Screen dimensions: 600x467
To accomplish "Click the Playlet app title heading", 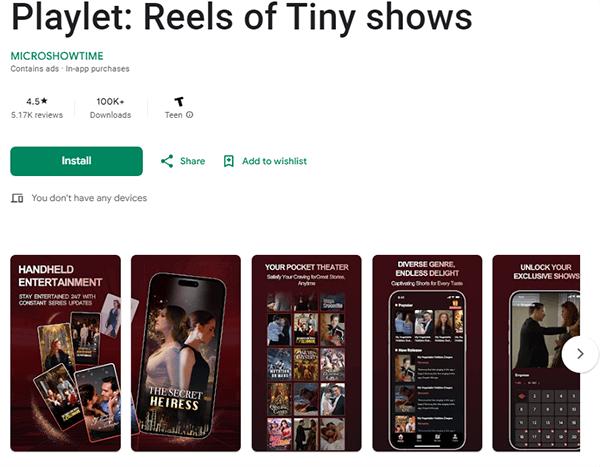I will [x=242, y=17].
